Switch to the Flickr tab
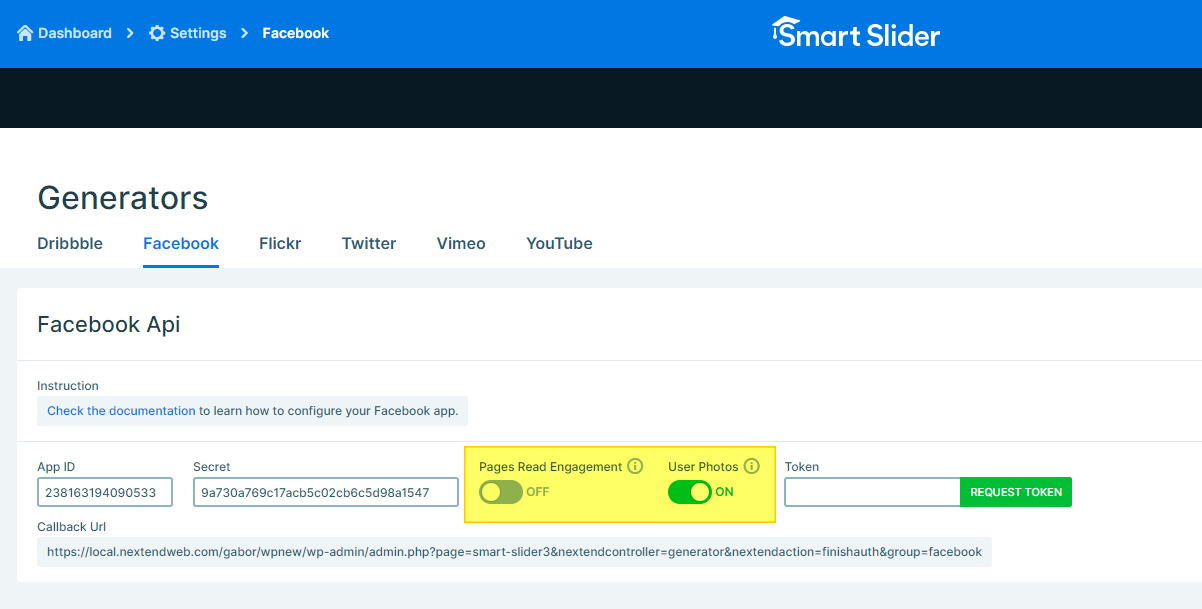The height and width of the screenshot is (609, 1202). [x=280, y=243]
